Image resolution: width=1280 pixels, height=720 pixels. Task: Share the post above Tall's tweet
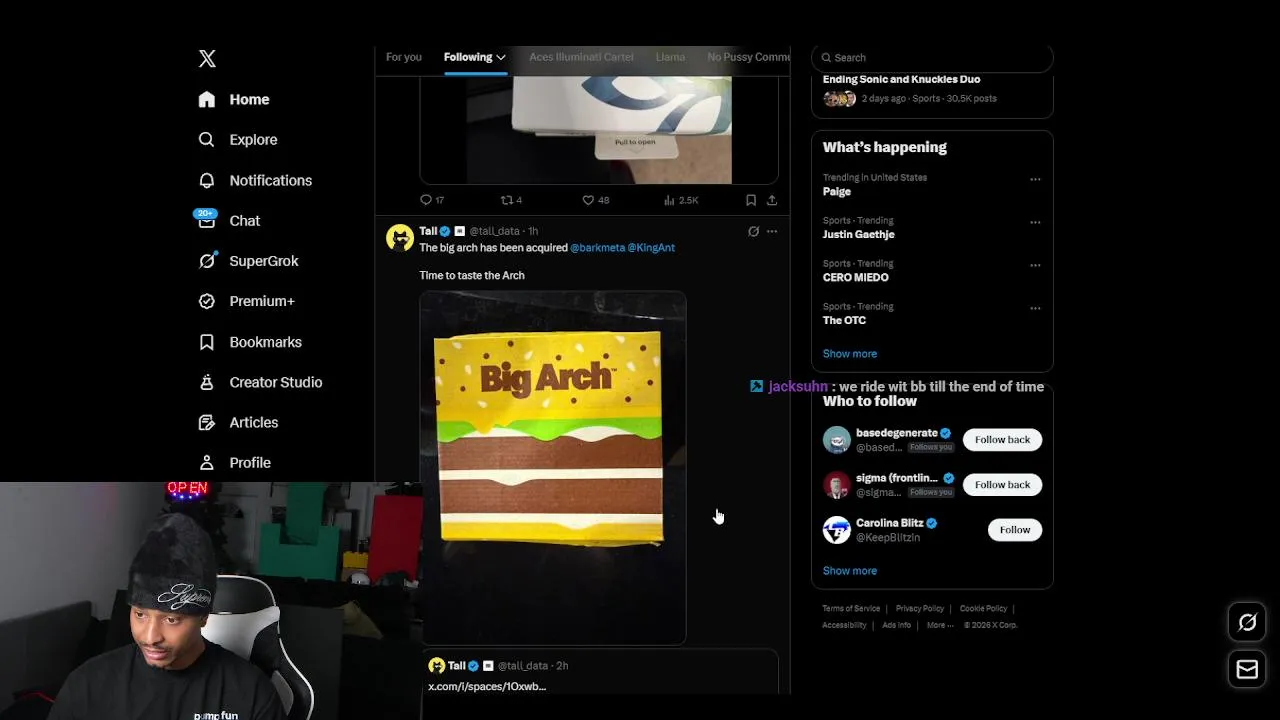tap(772, 200)
